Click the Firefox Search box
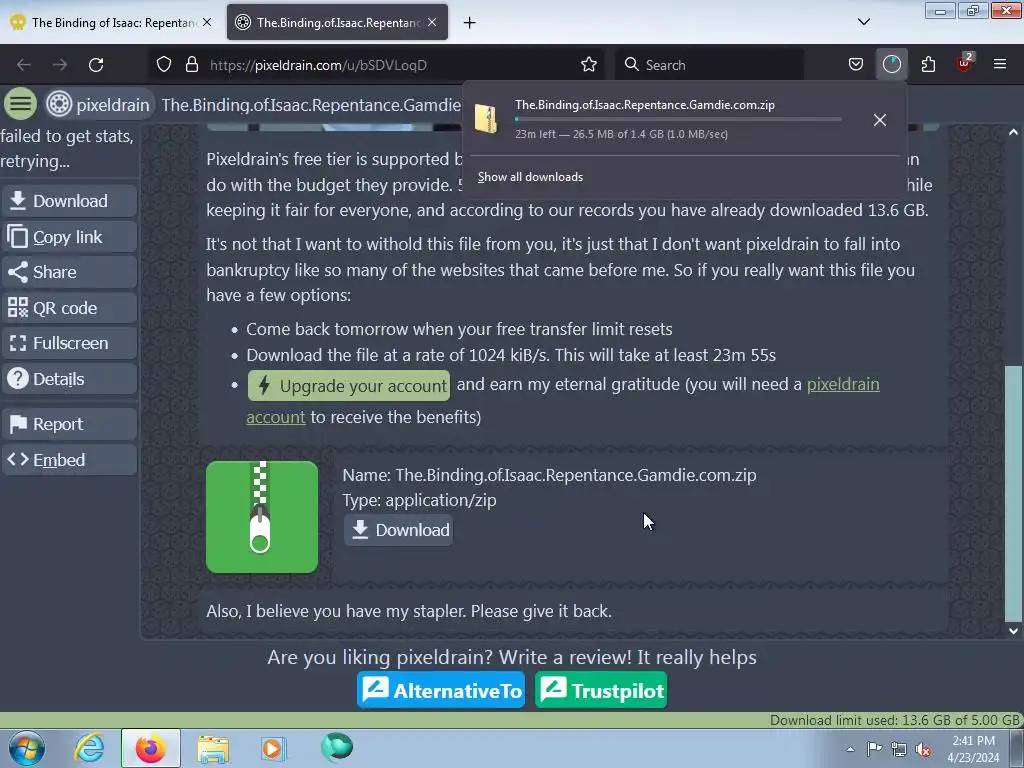 click(709, 65)
